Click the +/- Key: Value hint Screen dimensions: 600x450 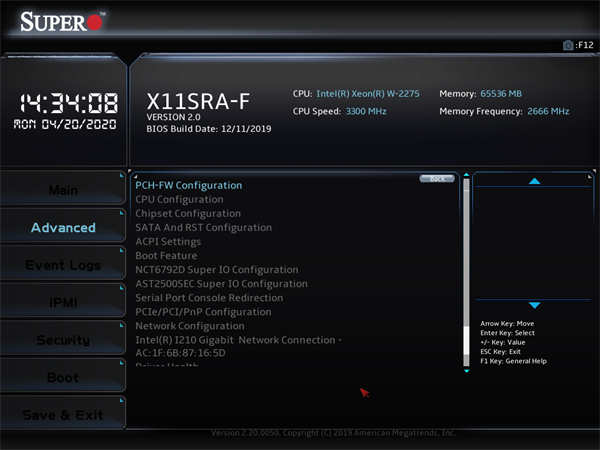click(503, 342)
